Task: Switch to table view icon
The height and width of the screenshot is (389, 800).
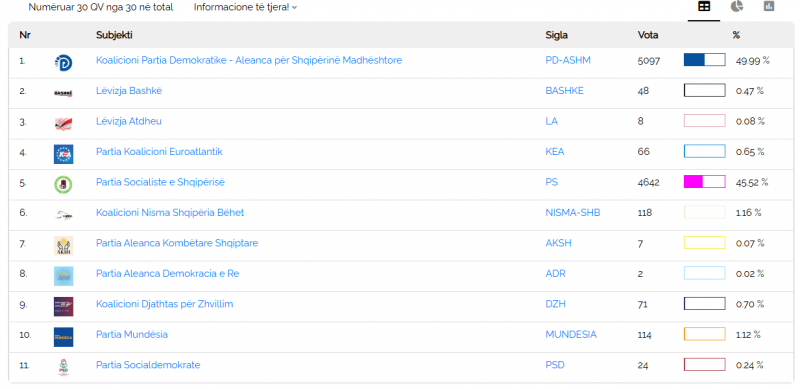Action: (x=704, y=7)
